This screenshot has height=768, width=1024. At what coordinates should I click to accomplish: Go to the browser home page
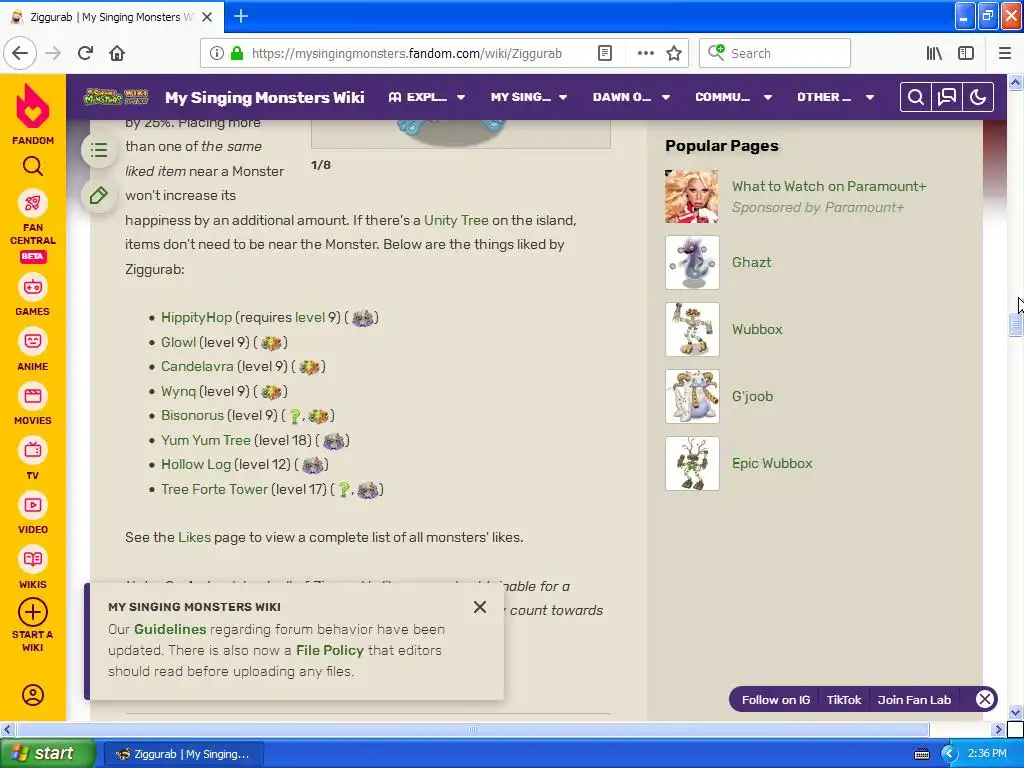coord(117,53)
